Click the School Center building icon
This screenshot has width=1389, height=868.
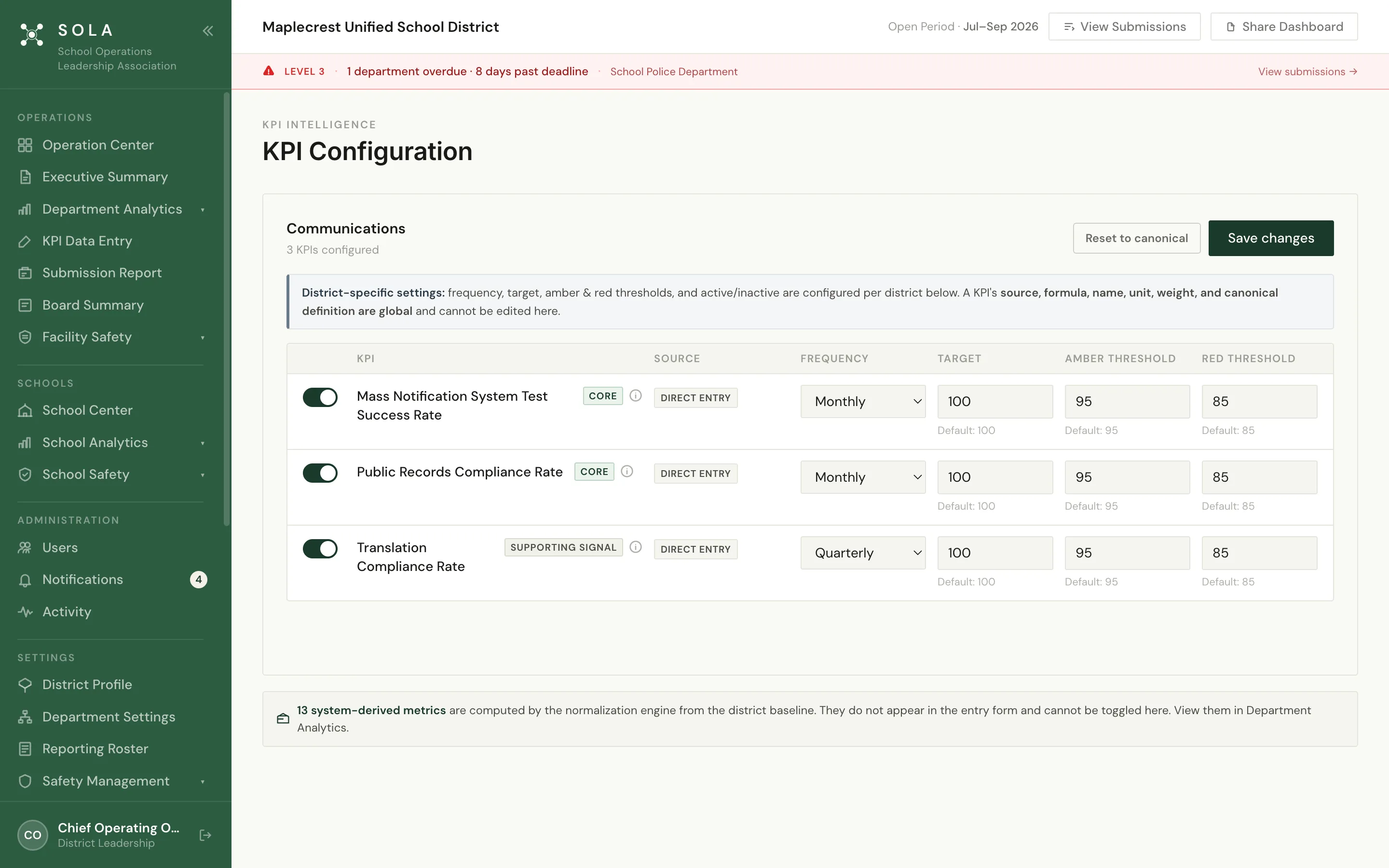click(x=25, y=410)
